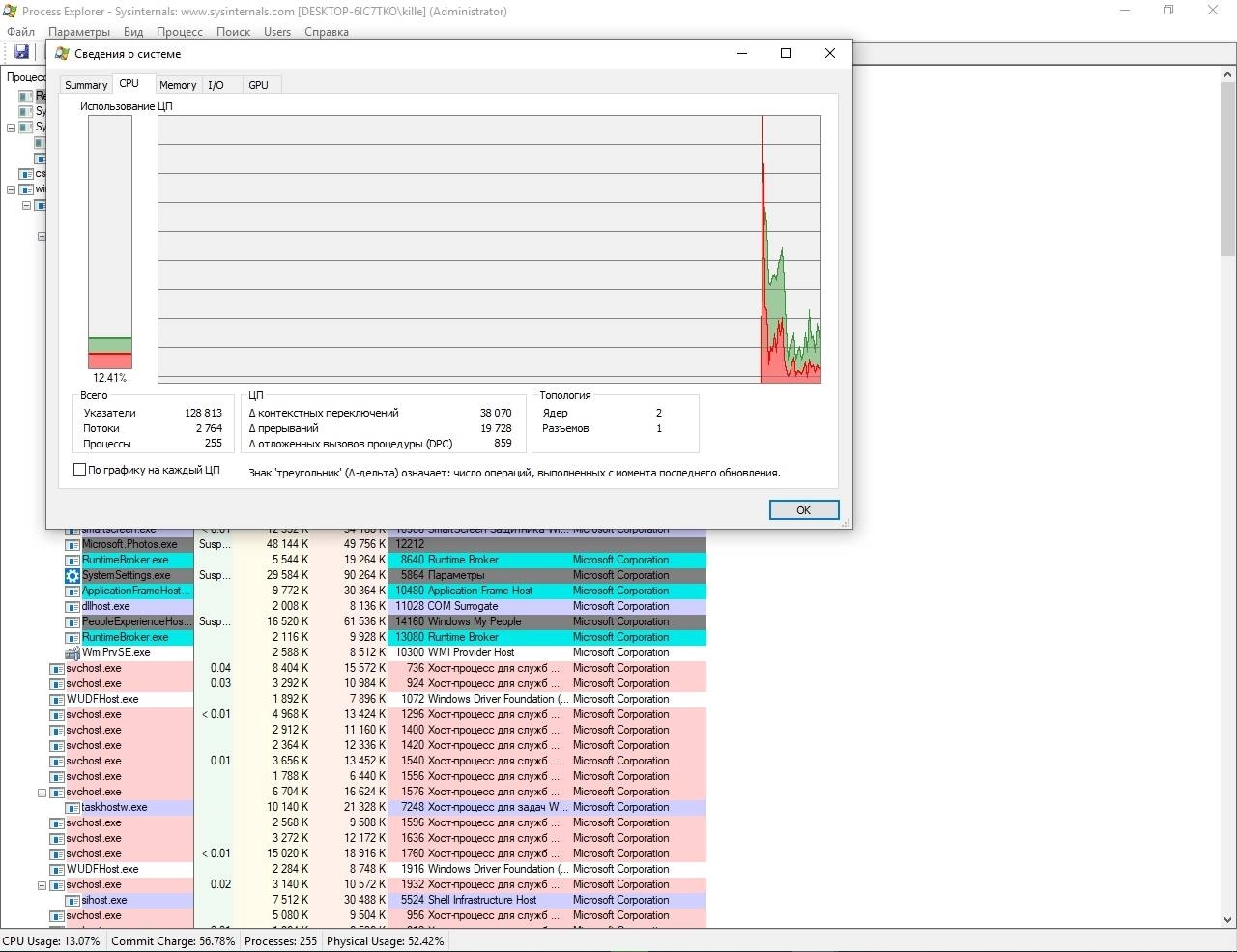Click the '12.41%' CPU usage value
The height and width of the screenshot is (952, 1237).
[x=109, y=378]
